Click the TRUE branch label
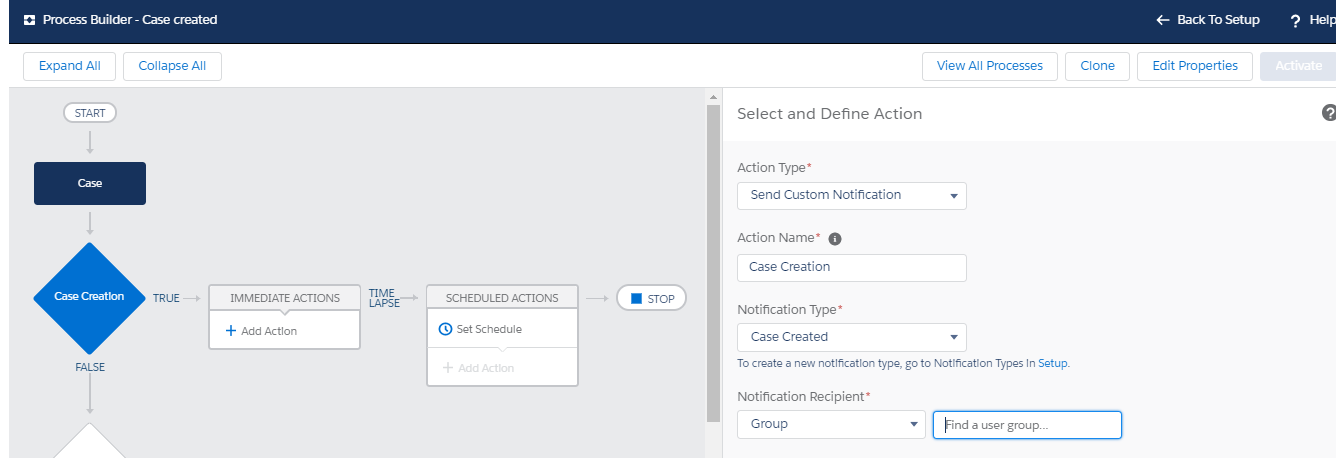This screenshot has height=458, width=1336. (166, 298)
